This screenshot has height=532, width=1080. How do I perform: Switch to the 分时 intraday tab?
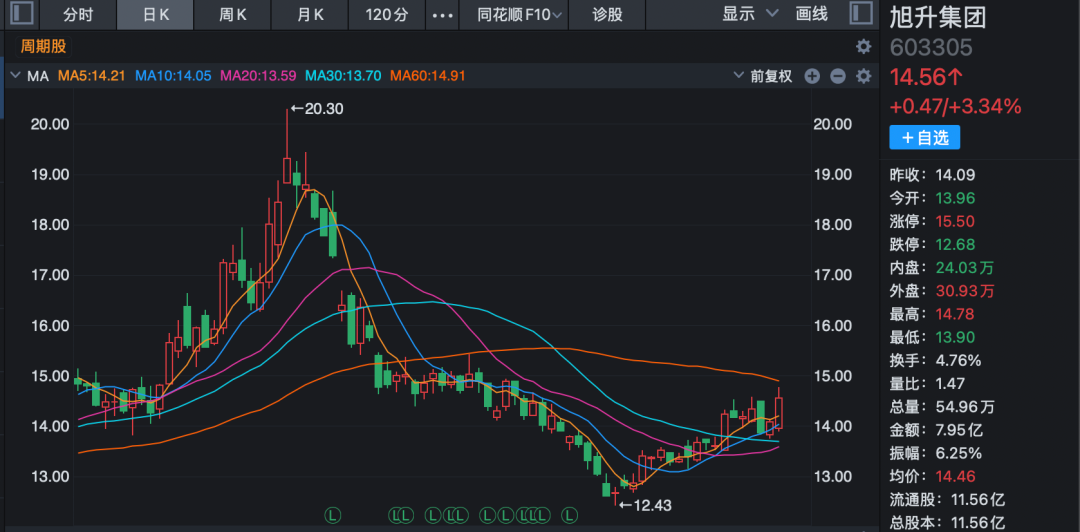[x=77, y=15]
